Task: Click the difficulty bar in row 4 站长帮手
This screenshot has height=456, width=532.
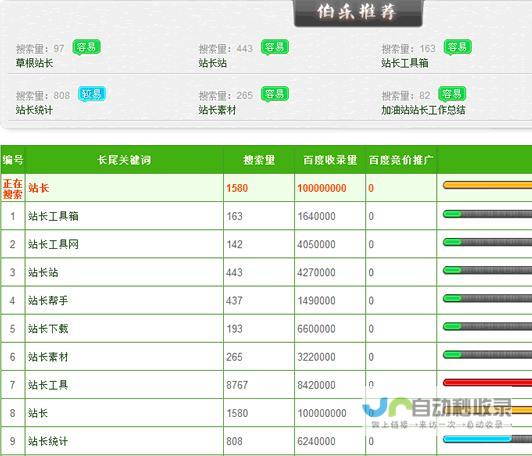Action: pos(488,299)
